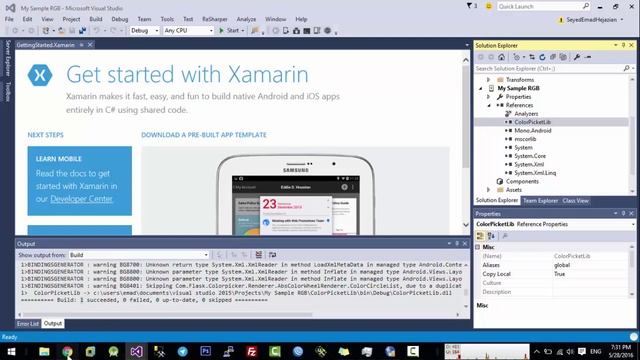Viewport: 640px width, 360px height.
Task: Click the Visual Studio taskbar icon
Action: pyautogui.click(x=136, y=351)
